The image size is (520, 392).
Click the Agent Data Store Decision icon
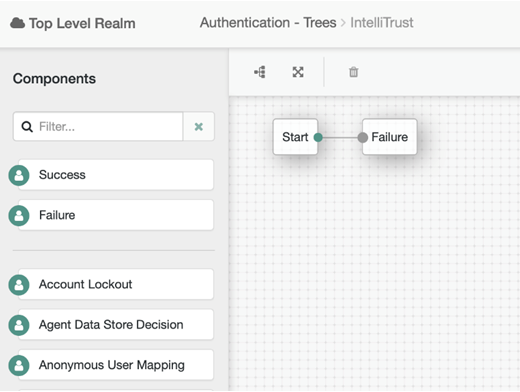pos(19,325)
